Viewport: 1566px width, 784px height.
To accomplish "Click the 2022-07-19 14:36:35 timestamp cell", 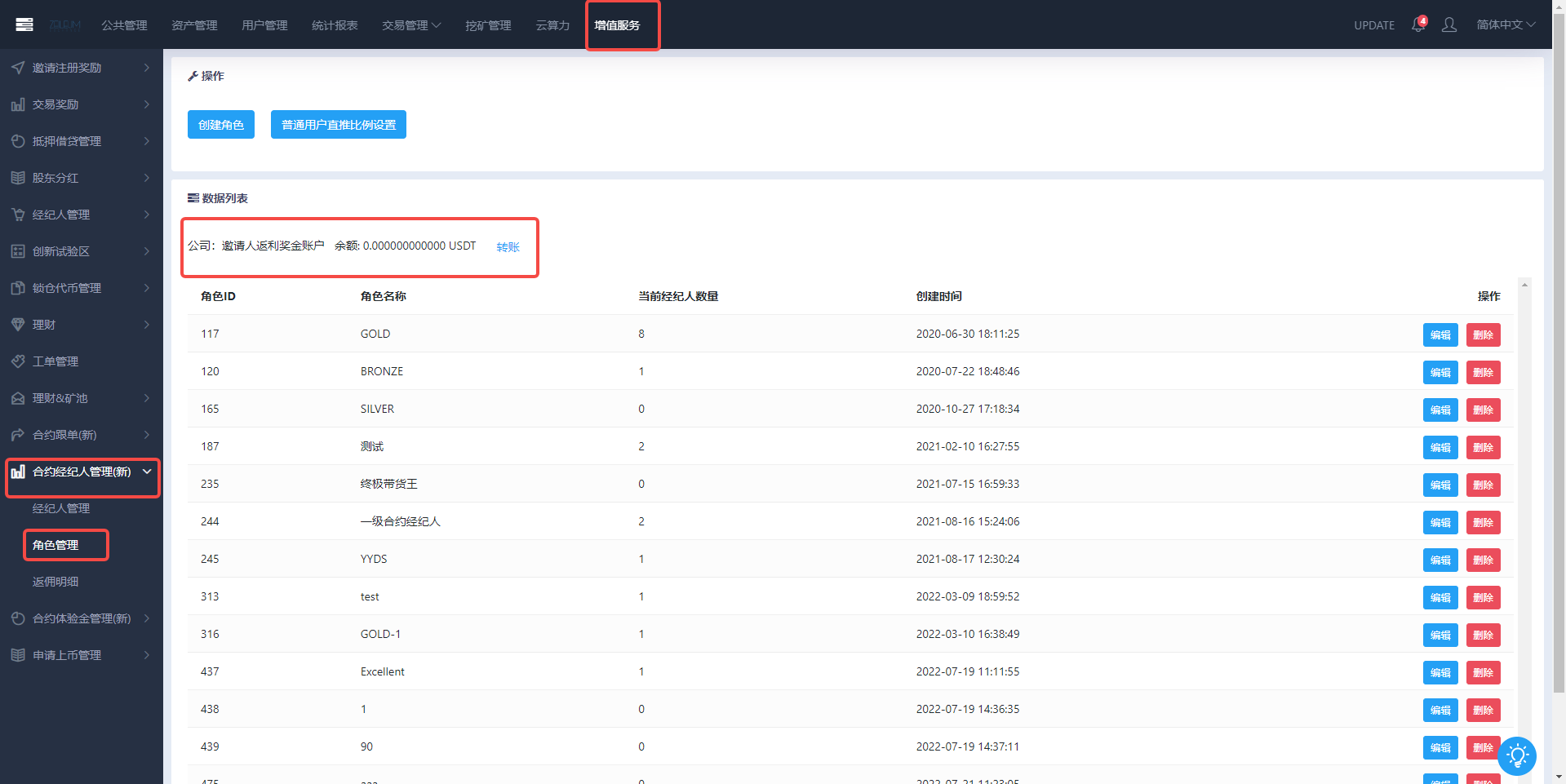I will click(968, 709).
